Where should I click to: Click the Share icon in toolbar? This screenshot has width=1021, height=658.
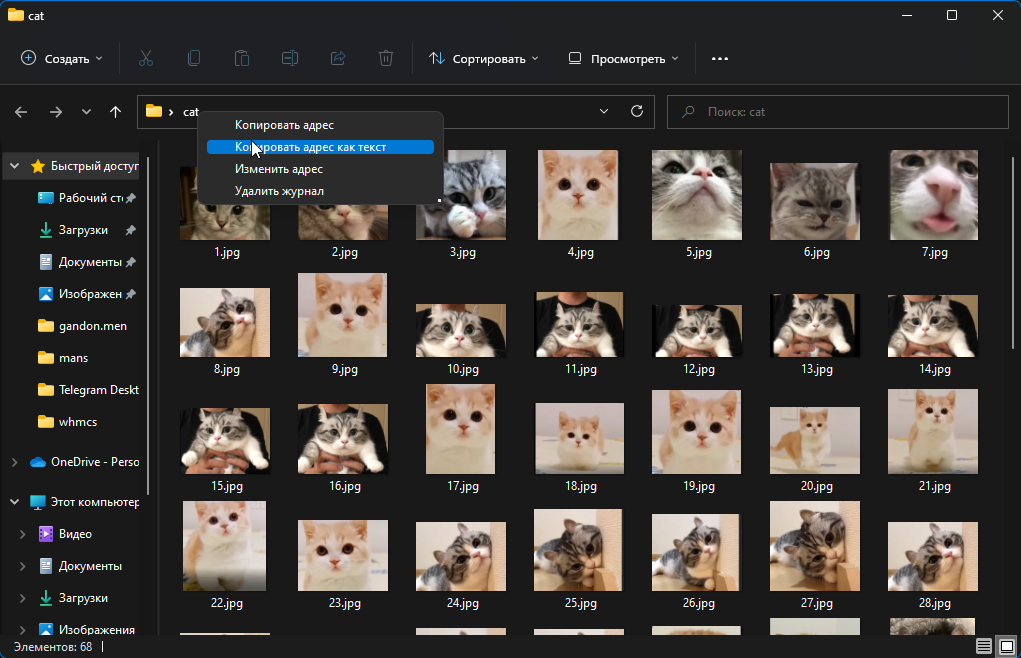coord(338,59)
